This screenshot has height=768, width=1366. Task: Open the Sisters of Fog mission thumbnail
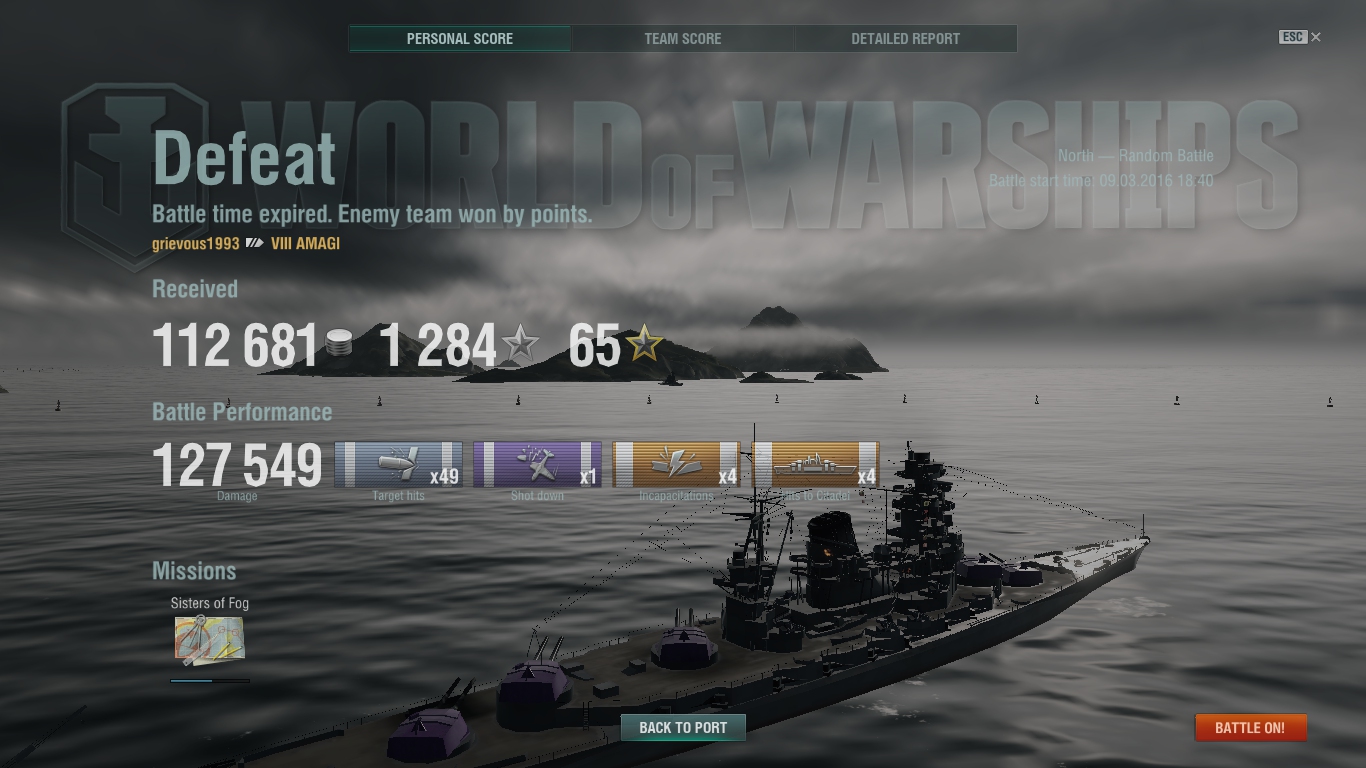click(209, 640)
